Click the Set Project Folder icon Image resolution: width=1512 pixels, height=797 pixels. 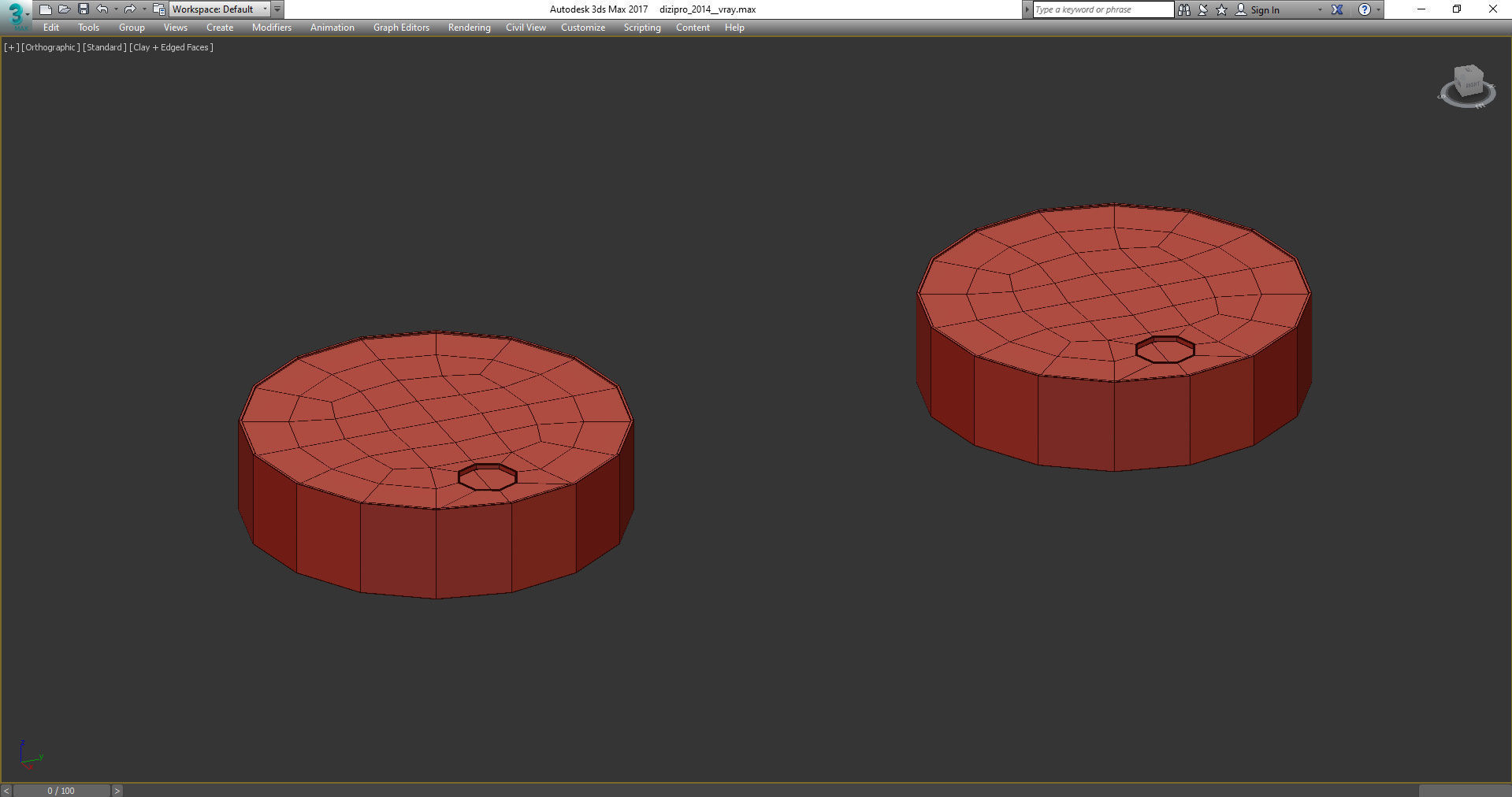[x=158, y=9]
